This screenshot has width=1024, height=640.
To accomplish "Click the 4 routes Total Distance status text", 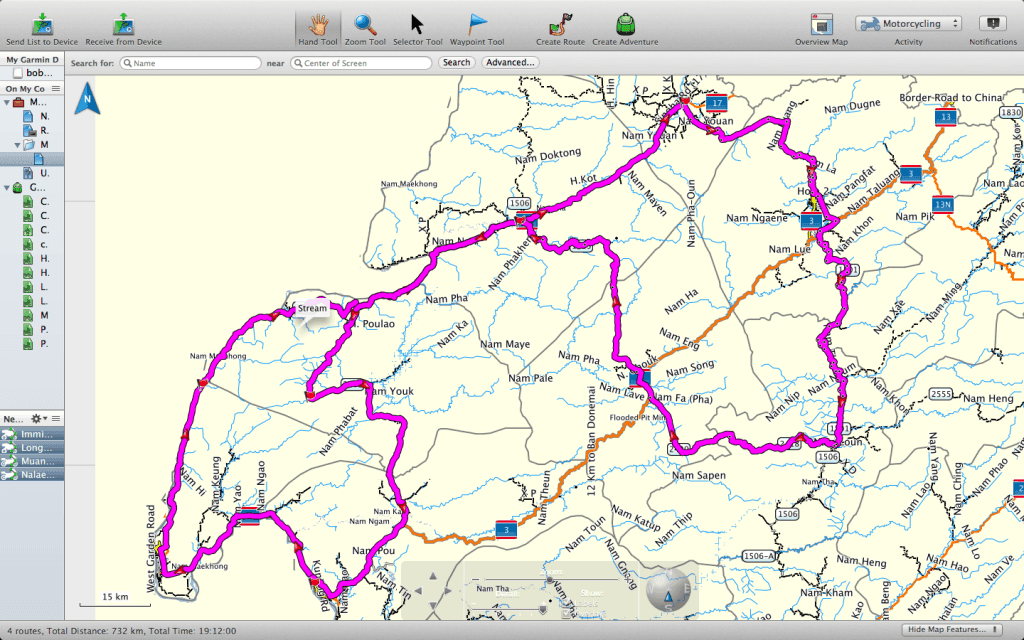I will click(x=121, y=631).
